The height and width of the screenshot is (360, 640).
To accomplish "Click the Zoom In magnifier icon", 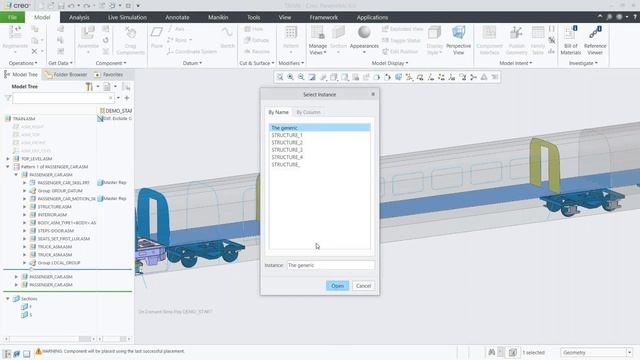I will coord(290,77).
